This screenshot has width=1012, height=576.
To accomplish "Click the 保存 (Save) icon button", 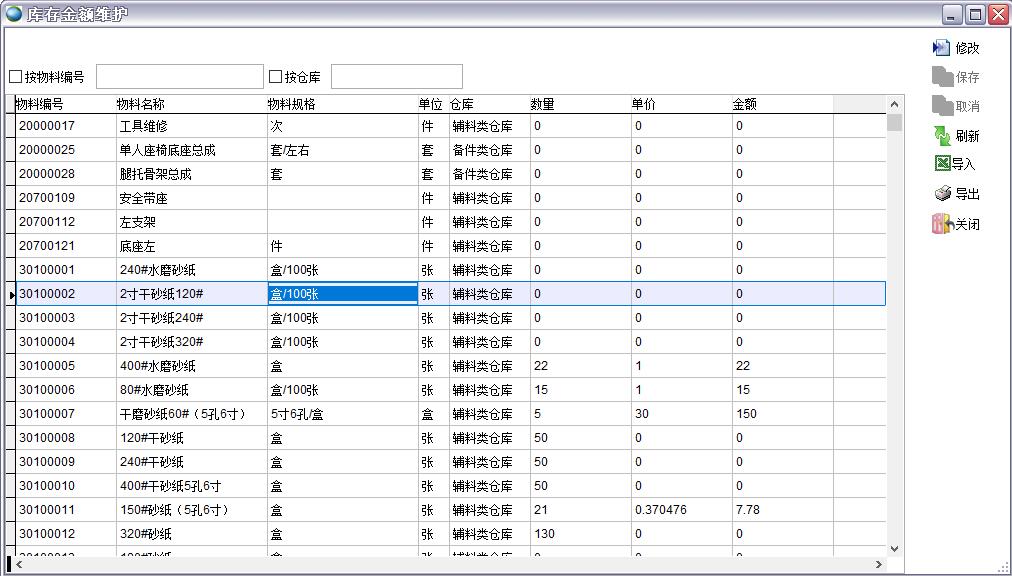I will coord(941,77).
